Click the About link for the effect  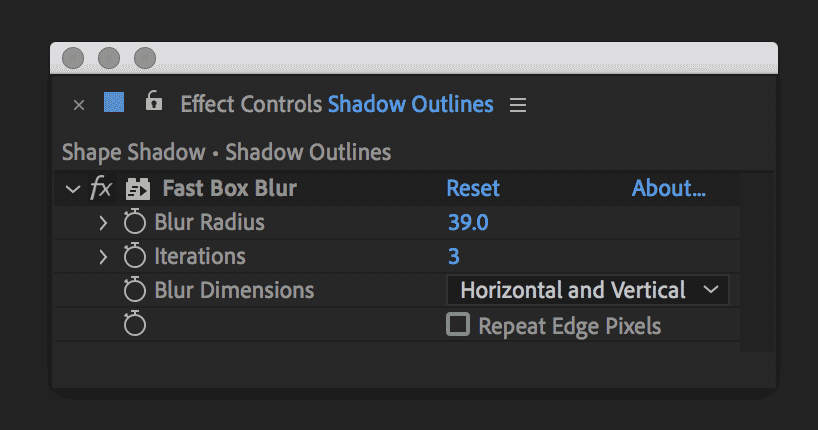click(x=668, y=188)
